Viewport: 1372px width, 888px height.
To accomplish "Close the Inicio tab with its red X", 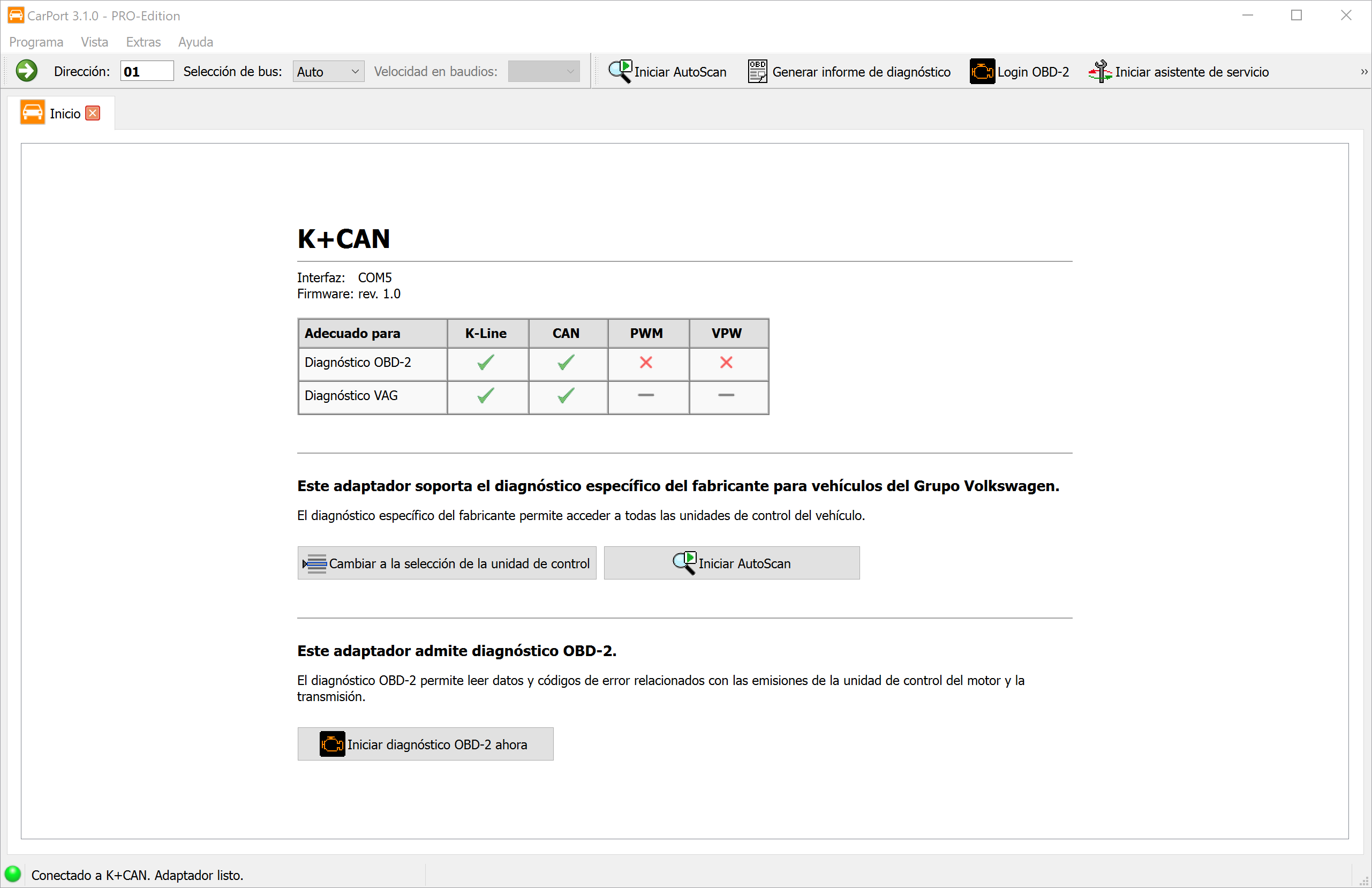I will click(92, 113).
